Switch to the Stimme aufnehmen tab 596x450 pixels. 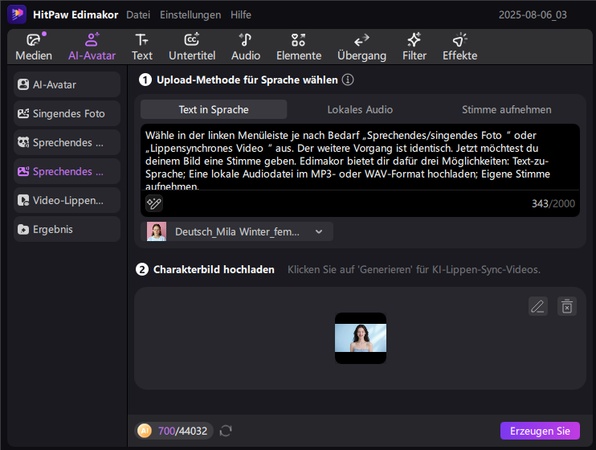[506, 109]
